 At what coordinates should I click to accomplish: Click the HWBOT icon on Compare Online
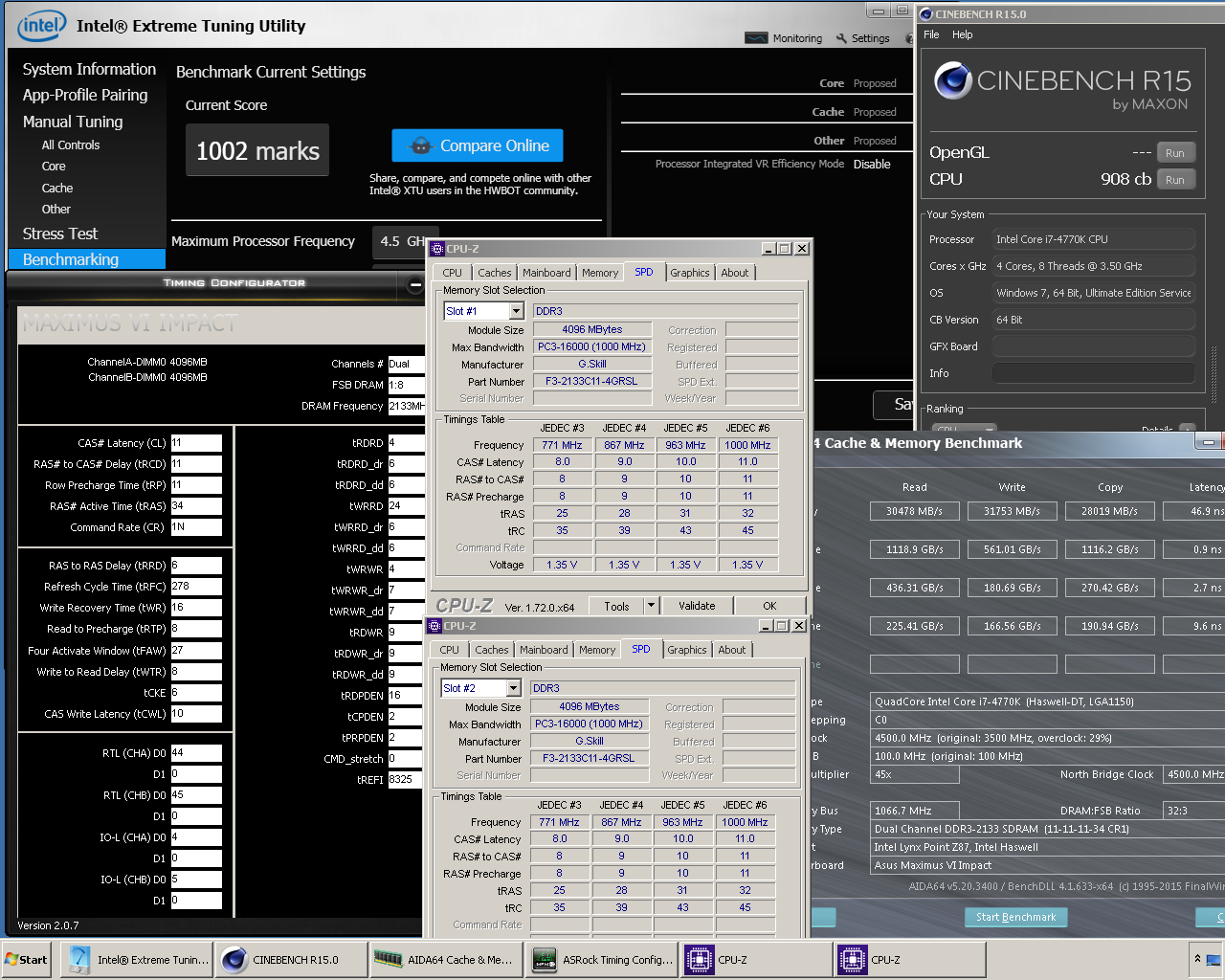pos(420,145)
